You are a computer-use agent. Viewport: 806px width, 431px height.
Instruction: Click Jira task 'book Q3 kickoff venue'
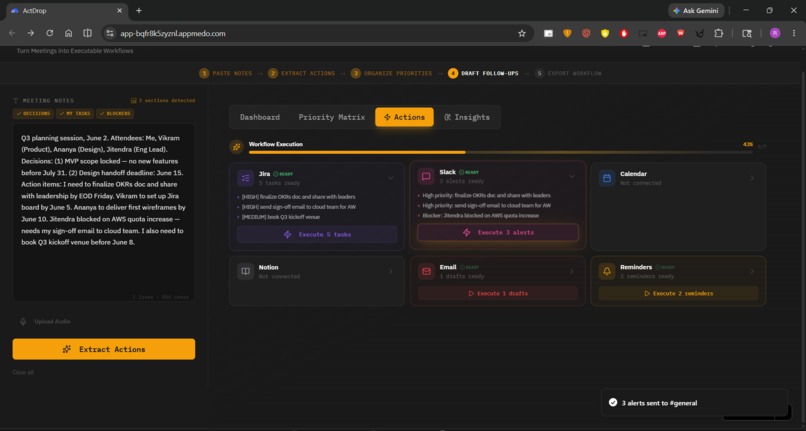pyautogui.click(x=281, y=217)
